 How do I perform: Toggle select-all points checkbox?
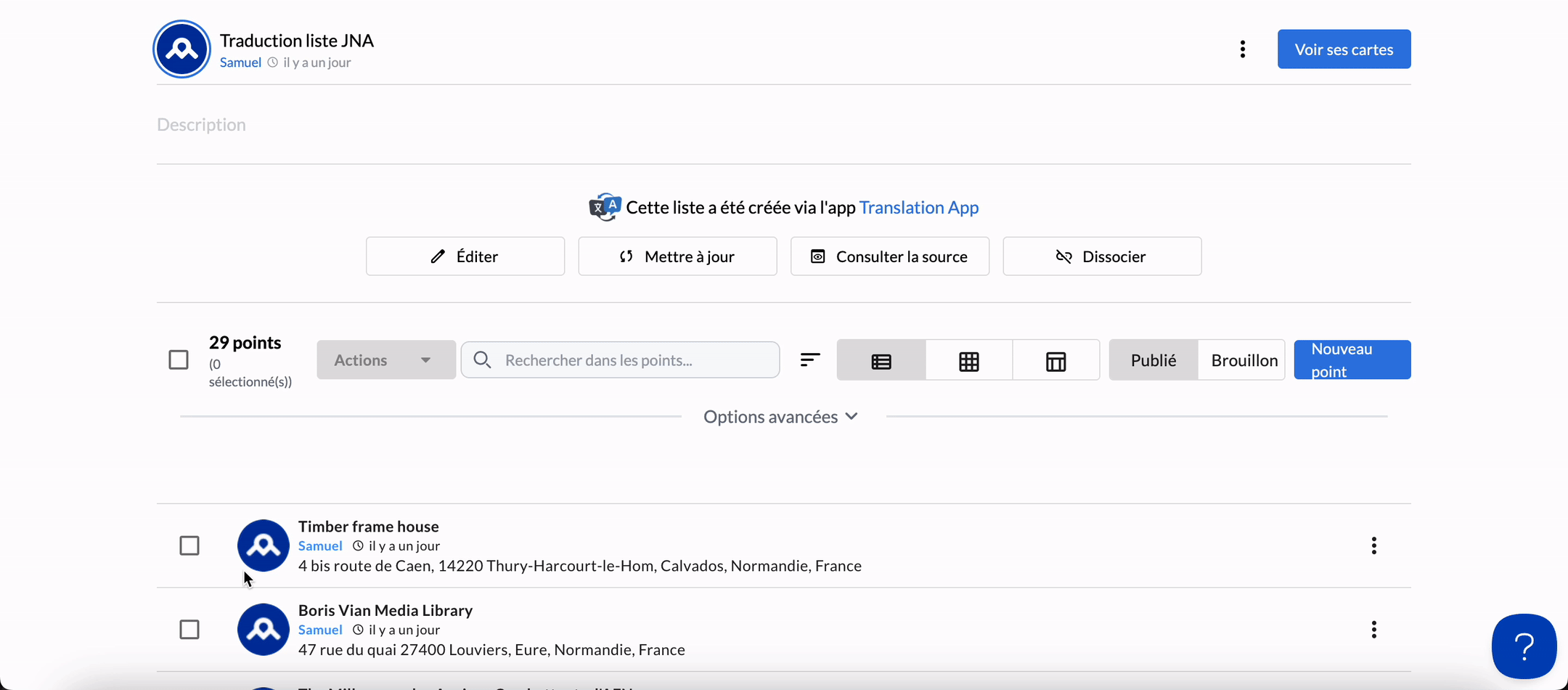[x=179, y=360]
